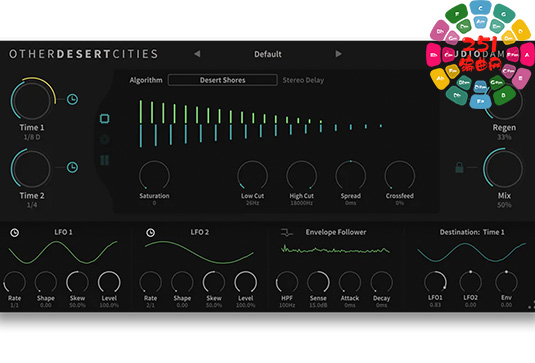The width and height of the screenshot is (535, 363).
Task: Click the square icon beside the delay display
Action: (104, 118)
